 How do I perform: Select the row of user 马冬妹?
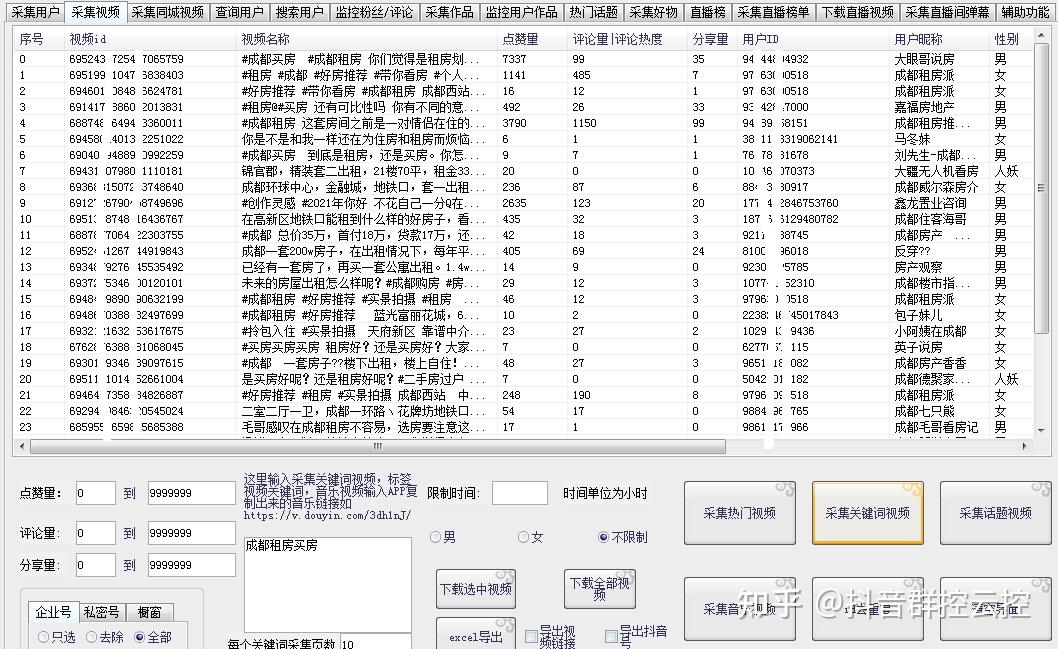(x=524, y=139)
